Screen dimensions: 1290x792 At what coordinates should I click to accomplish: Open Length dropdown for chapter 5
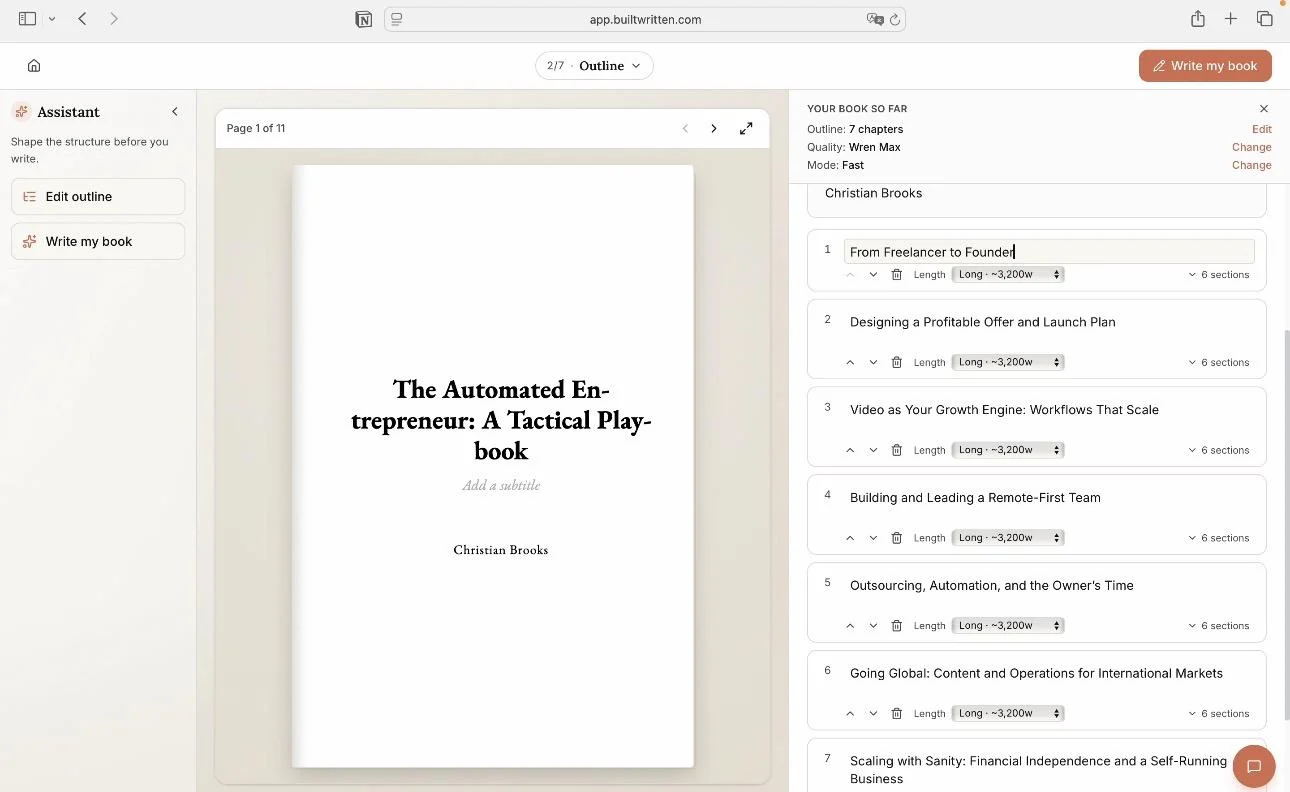1007,626
